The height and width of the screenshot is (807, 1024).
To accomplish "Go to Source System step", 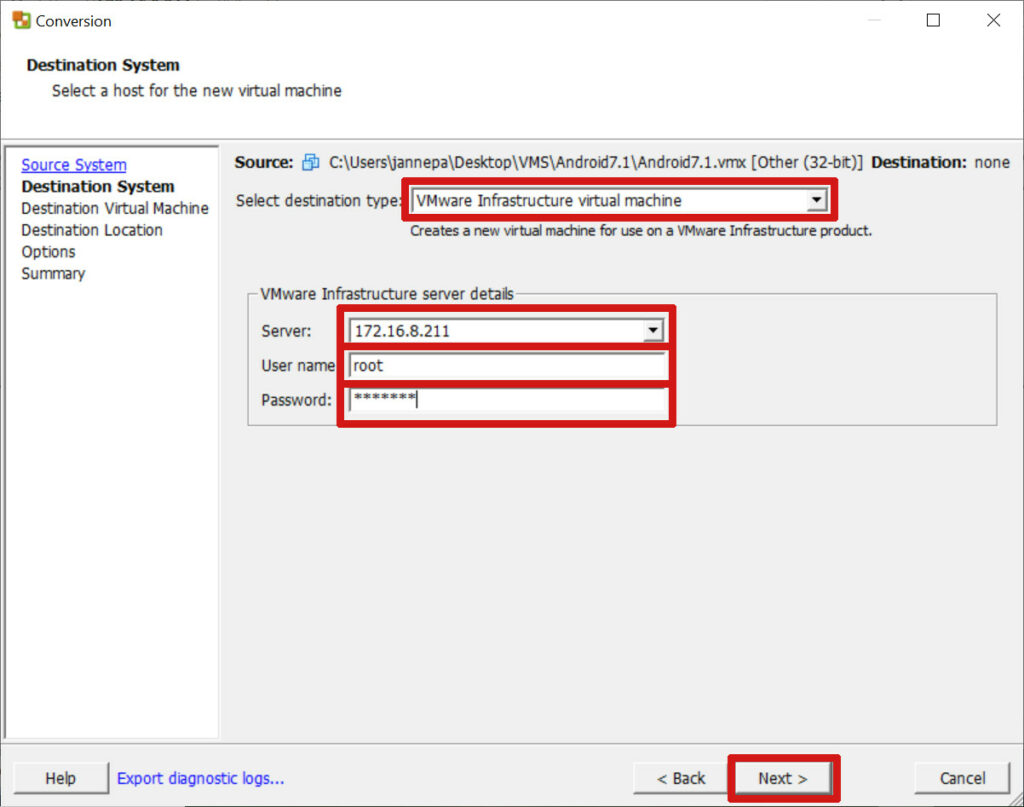I will coord(74,165).
